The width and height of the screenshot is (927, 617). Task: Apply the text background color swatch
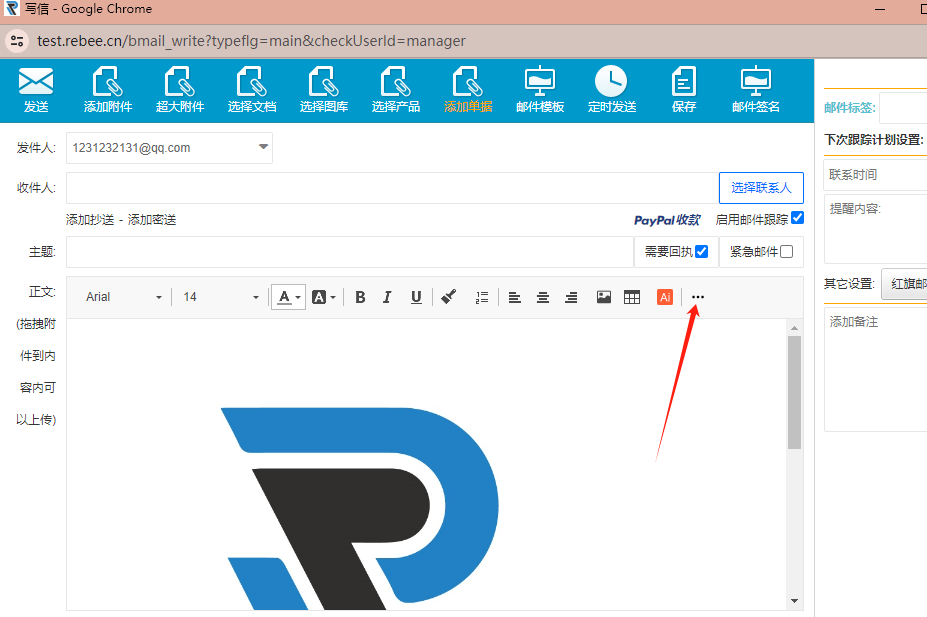(319, 297)
